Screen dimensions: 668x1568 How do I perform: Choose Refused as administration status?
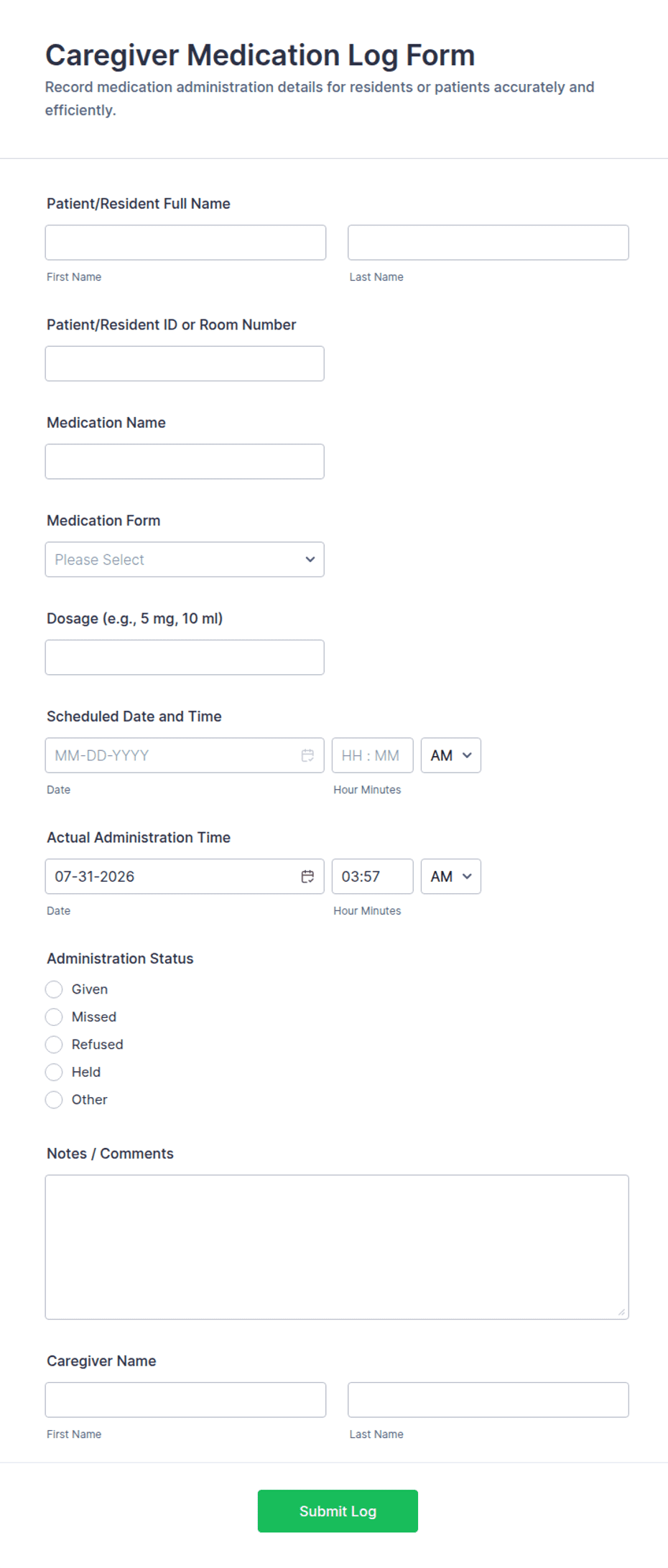click(54, 1045)
